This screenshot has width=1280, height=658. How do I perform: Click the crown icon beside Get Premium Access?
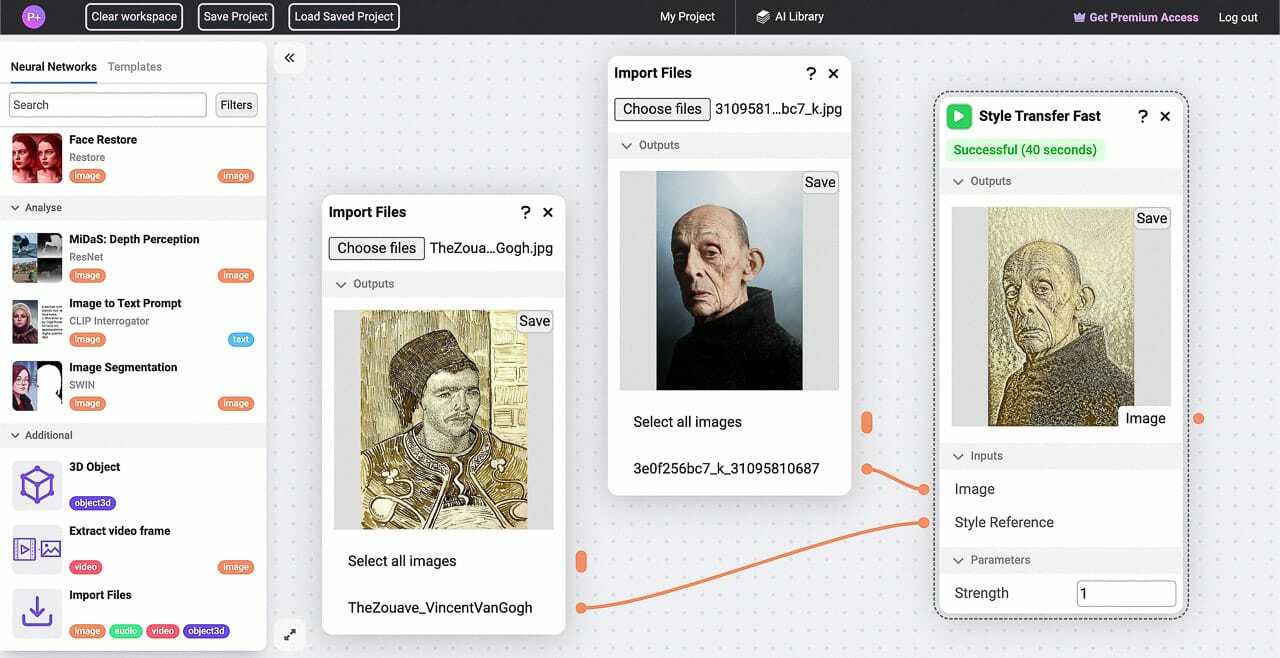click(1079, 17)
